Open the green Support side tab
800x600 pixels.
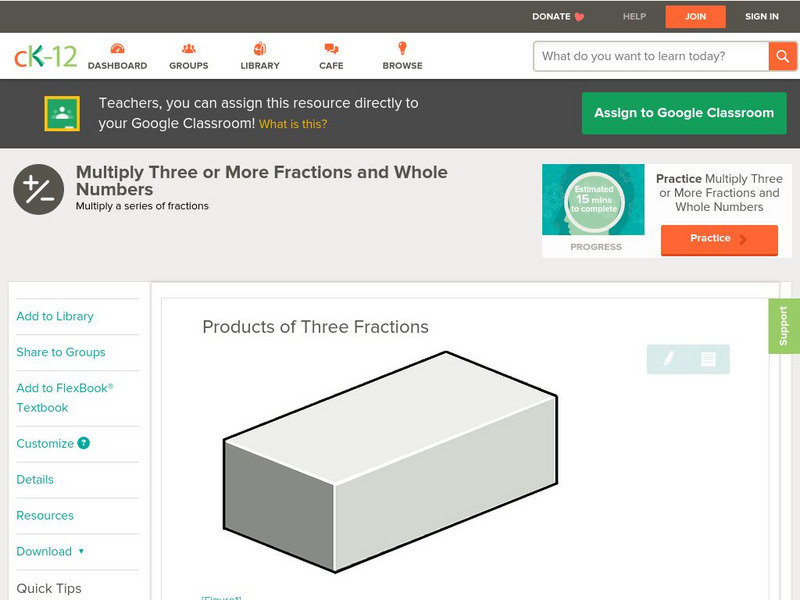(784, 326)
